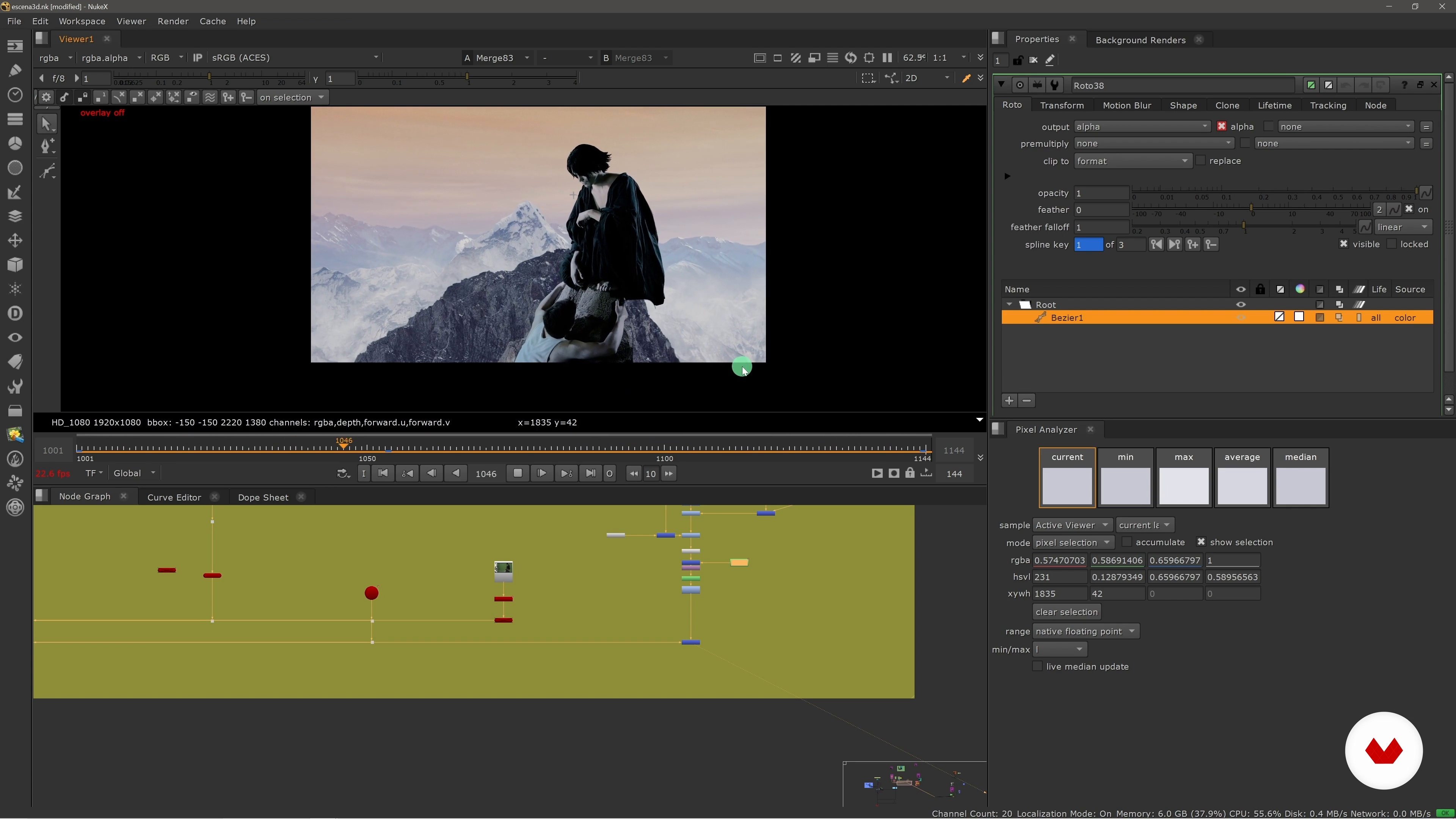Open the Transform nodes arrows icon

tap(15, 240)
